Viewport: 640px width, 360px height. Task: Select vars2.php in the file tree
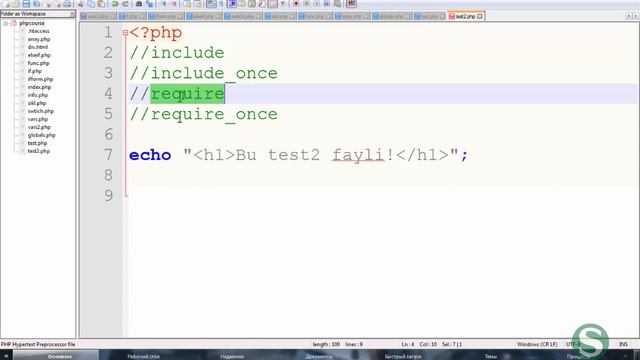[x=39, y=127]
